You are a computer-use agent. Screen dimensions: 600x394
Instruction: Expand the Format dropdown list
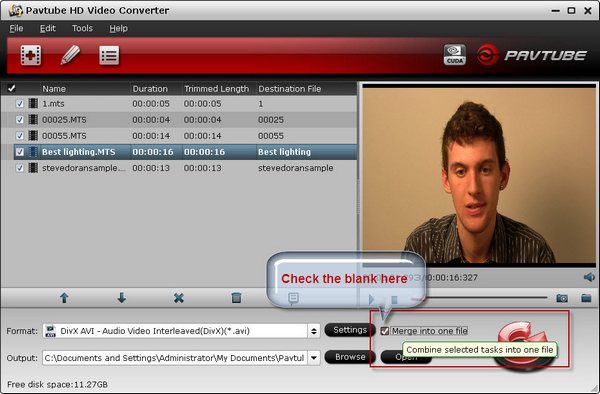tap(314, 331)
